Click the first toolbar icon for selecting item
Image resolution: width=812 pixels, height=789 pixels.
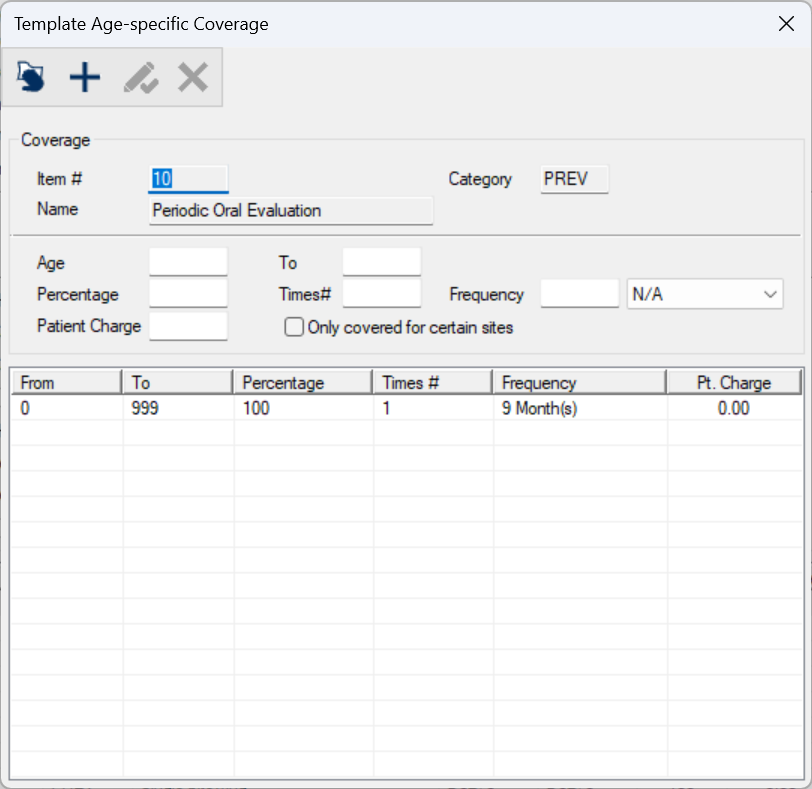(31, 77)
